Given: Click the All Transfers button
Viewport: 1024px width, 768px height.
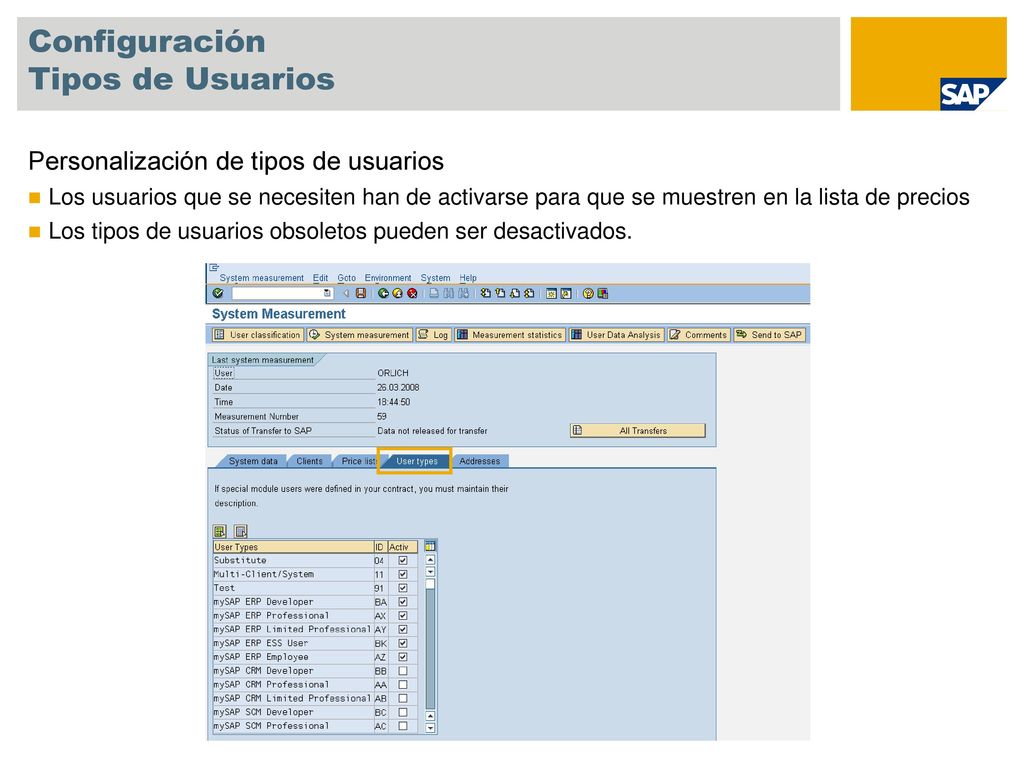Looking at the screenshot, I should [x=637, y=431].
